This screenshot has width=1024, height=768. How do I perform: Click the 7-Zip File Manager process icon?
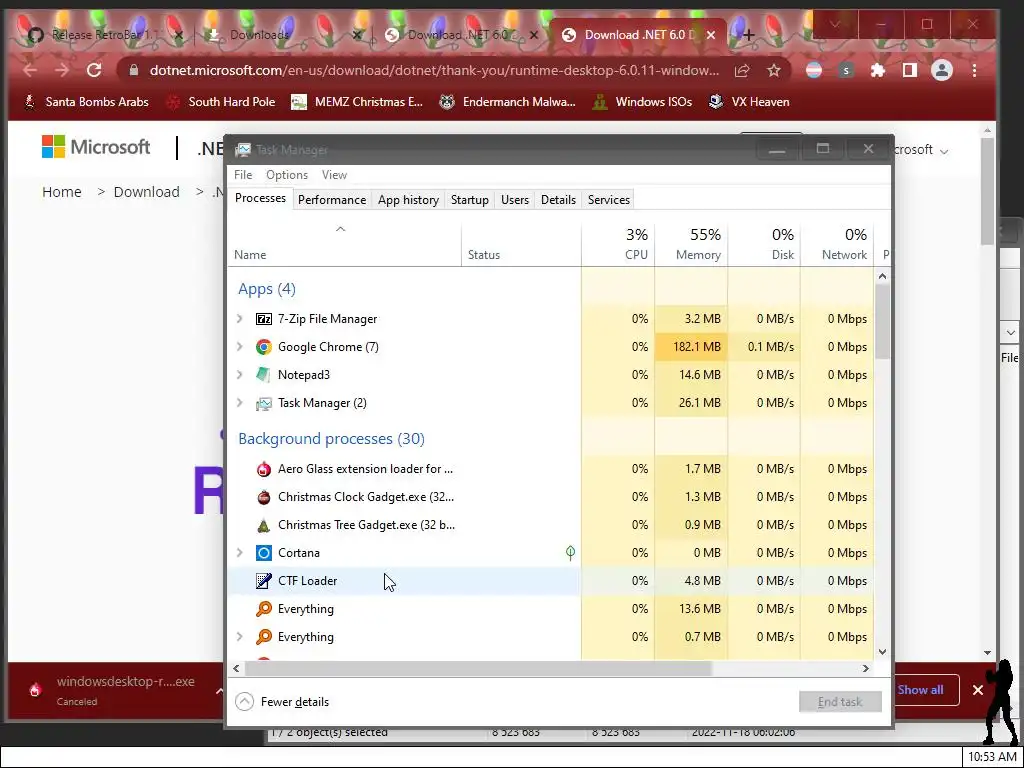pyautogui.click(x=264, y=319)
